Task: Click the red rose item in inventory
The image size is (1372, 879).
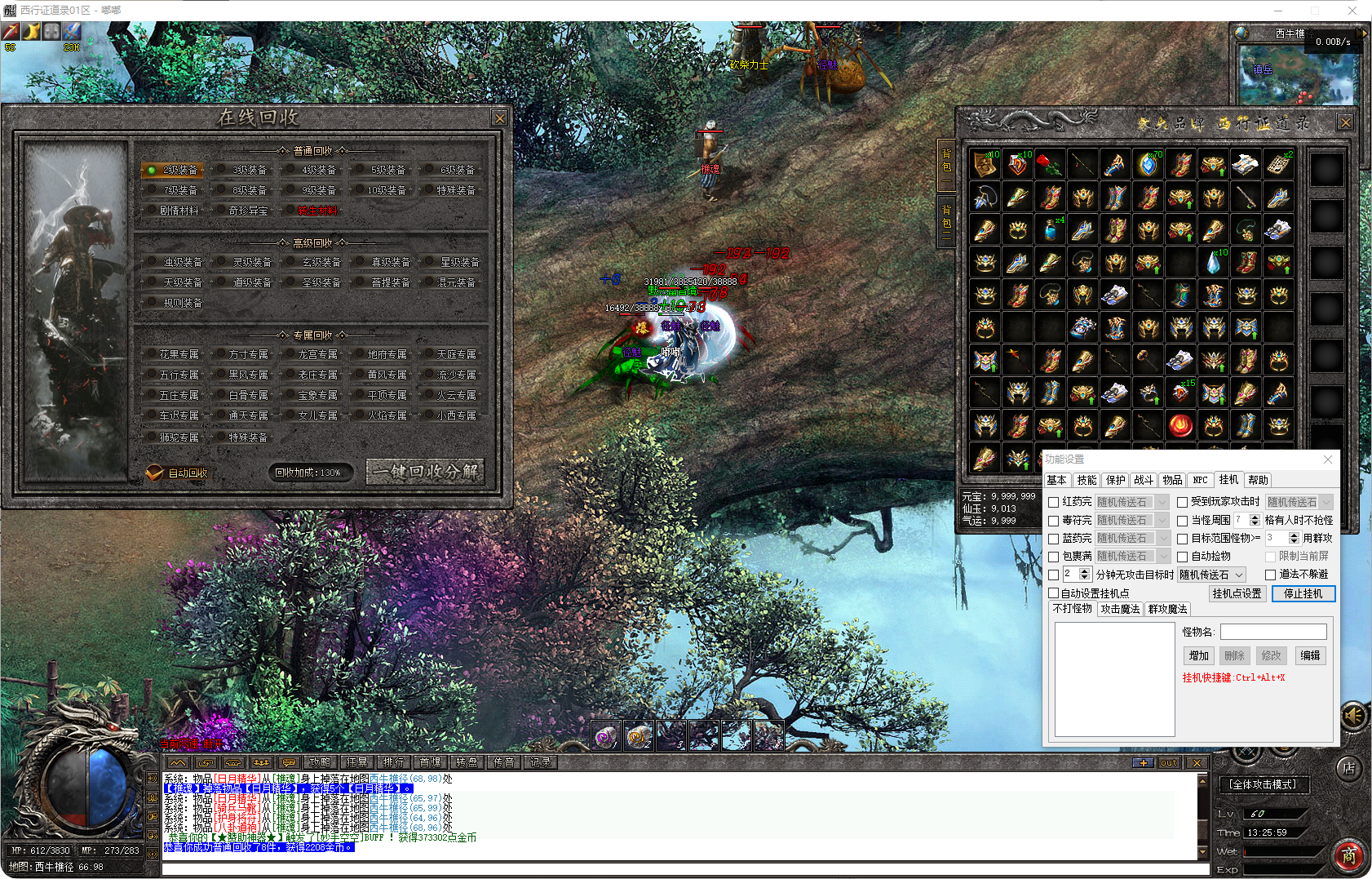Action: click(1050, 165)
